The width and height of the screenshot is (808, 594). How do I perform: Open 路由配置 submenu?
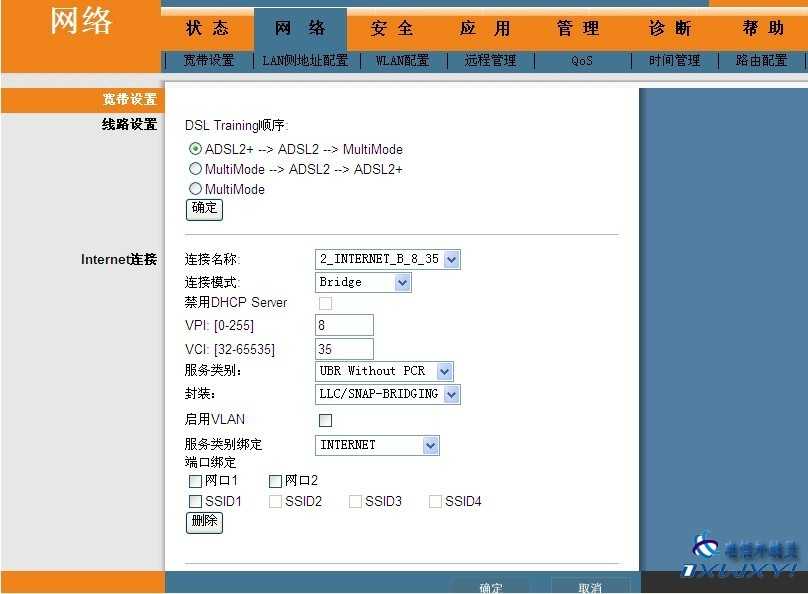click(761, 61)
